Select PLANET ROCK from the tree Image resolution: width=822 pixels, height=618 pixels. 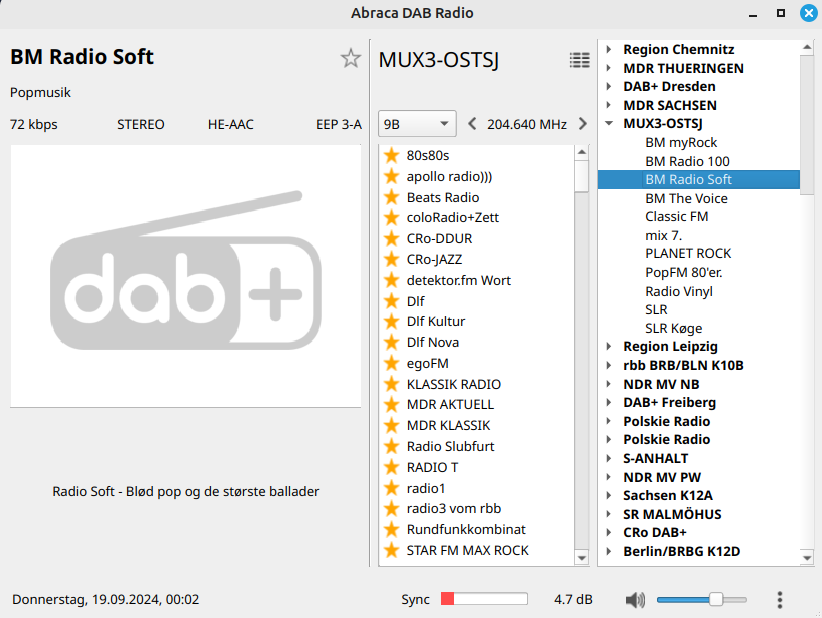688,254
